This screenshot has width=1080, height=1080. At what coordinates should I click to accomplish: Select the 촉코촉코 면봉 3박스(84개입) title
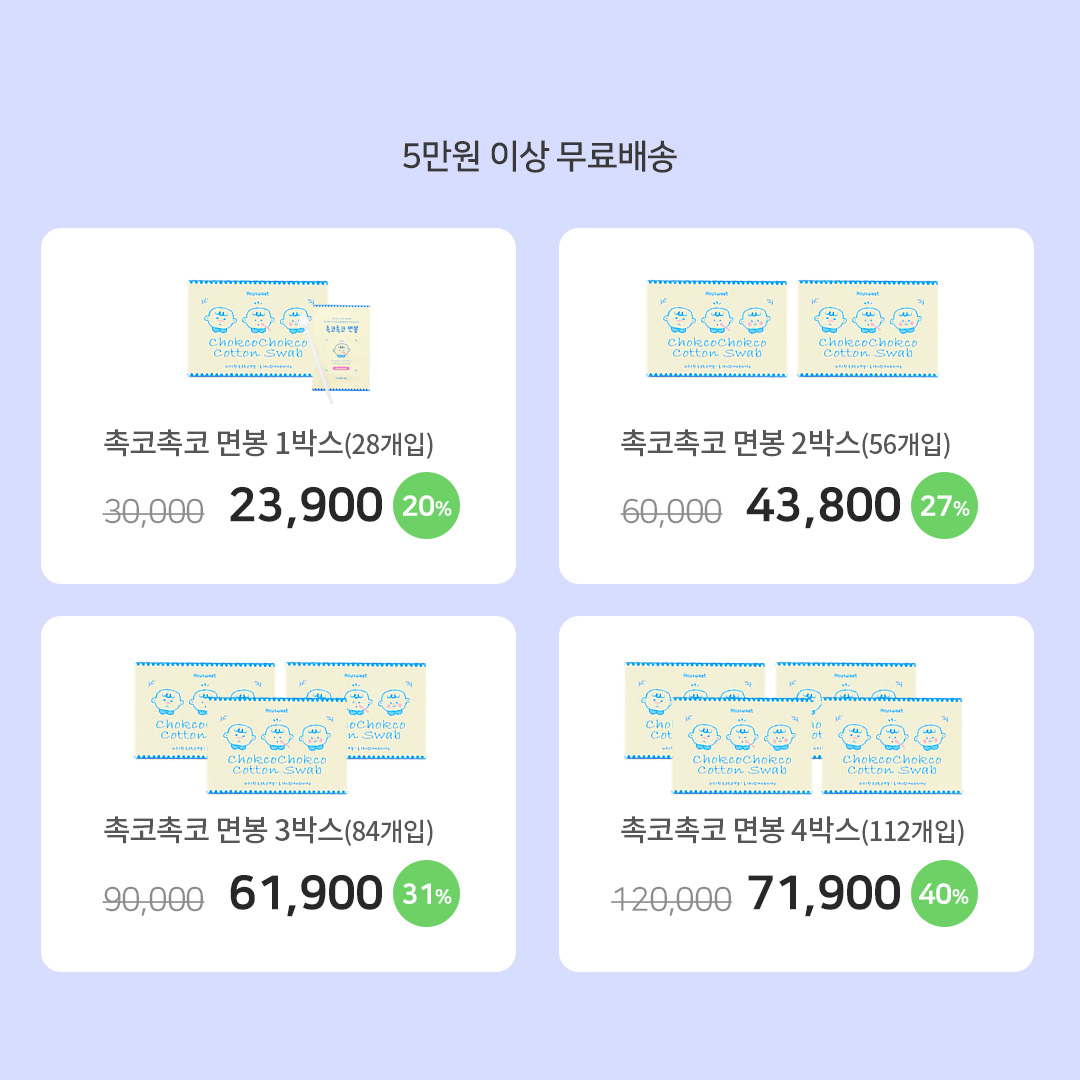pyautogui.click(x=268, y=830)
